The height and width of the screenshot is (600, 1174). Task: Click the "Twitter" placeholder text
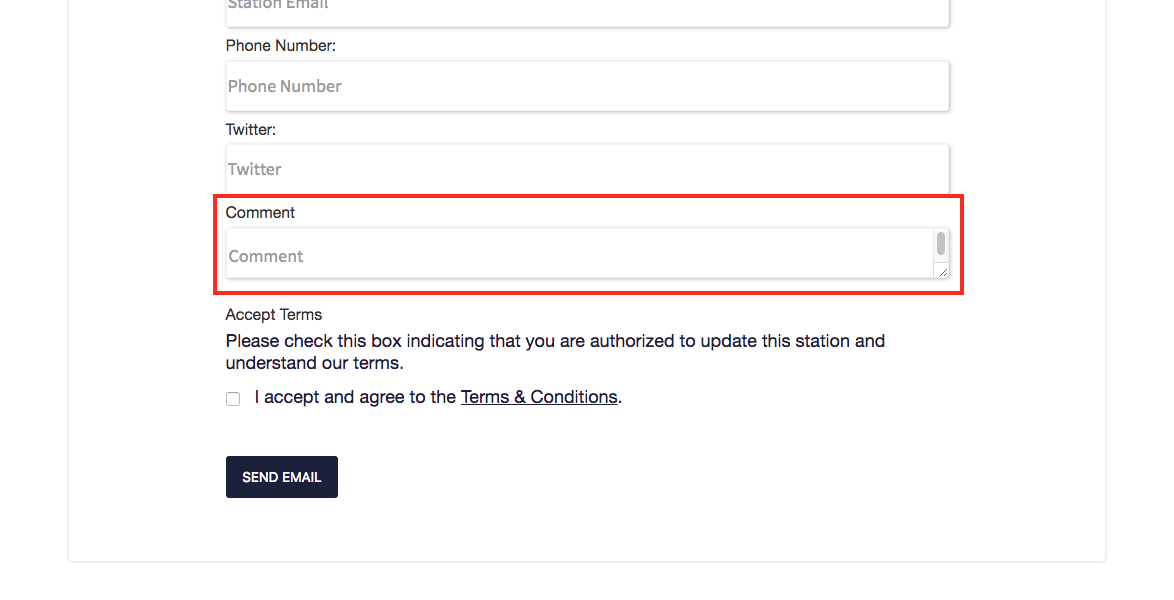coord(255,169)
